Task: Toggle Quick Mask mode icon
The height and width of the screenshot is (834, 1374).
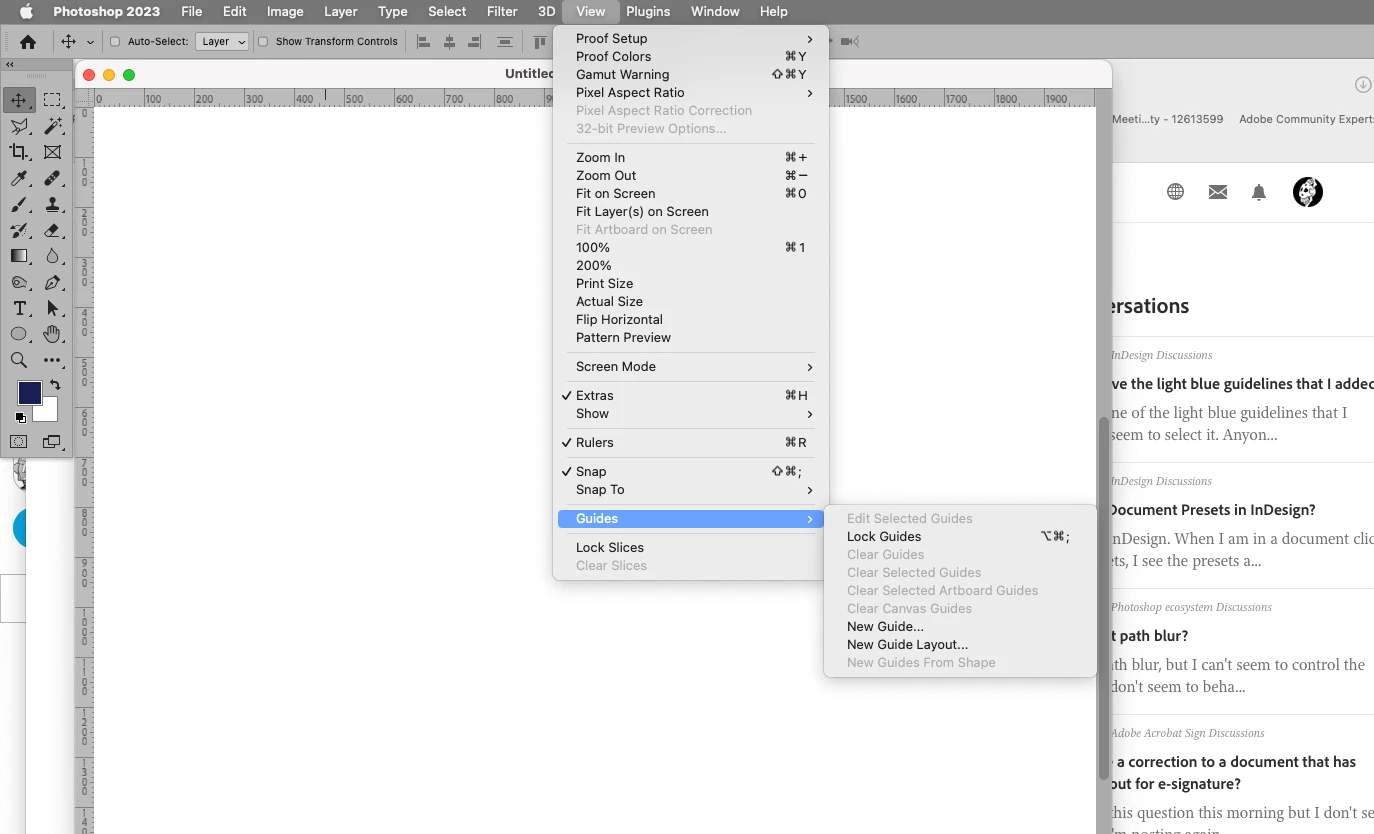Action: (19, 441)
